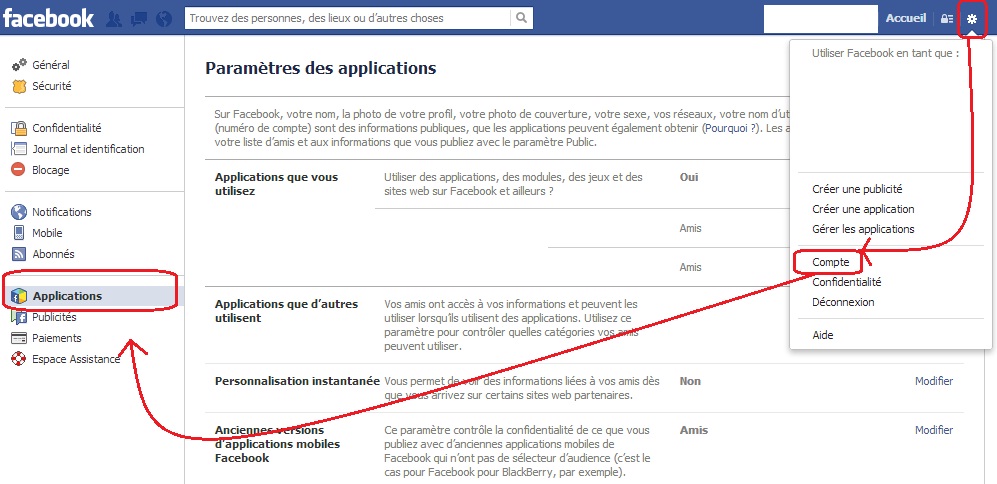This screenshot has width=997, height=484.
Task: Open messages icon in top bar
Action: coord(139,19)
